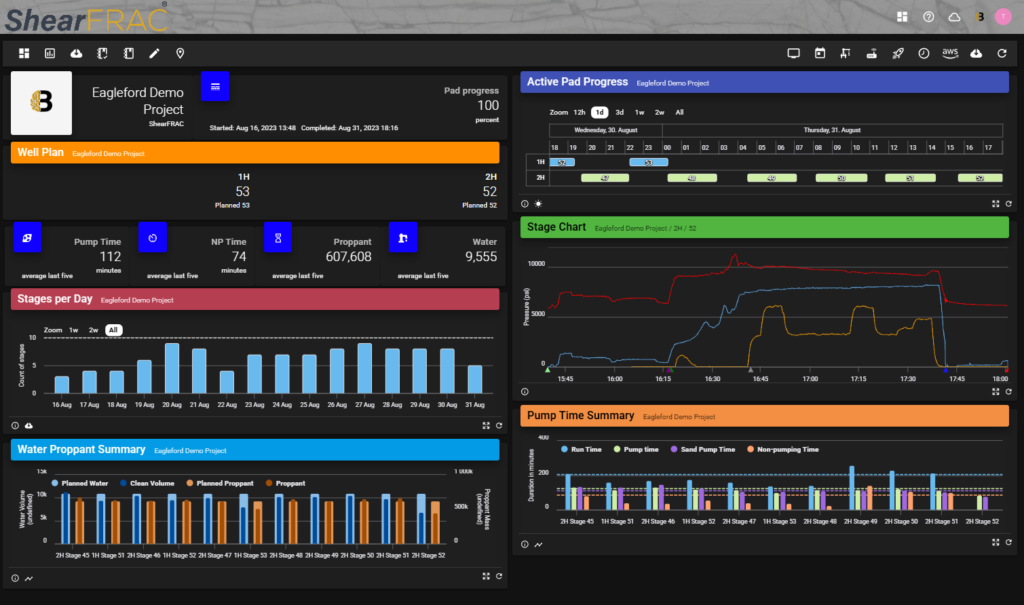Click the clock history icon in the toolbar

pos(923,53)
